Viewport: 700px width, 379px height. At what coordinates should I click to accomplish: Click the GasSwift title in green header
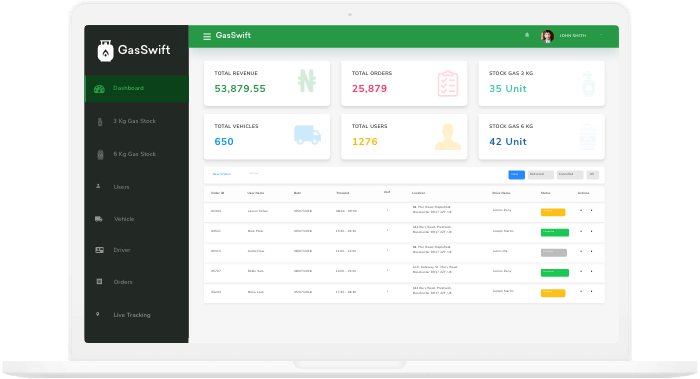tap(233, 35)
